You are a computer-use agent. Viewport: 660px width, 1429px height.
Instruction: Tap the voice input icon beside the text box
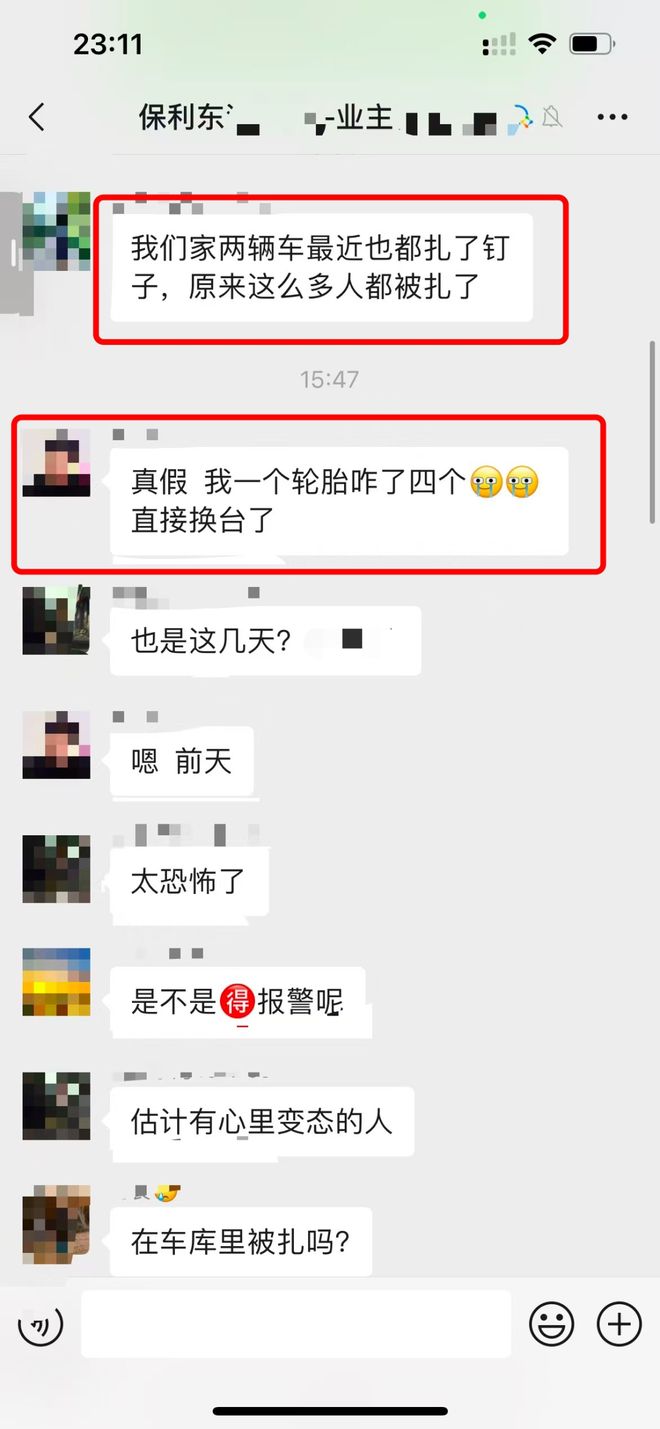click(40, 1326)
